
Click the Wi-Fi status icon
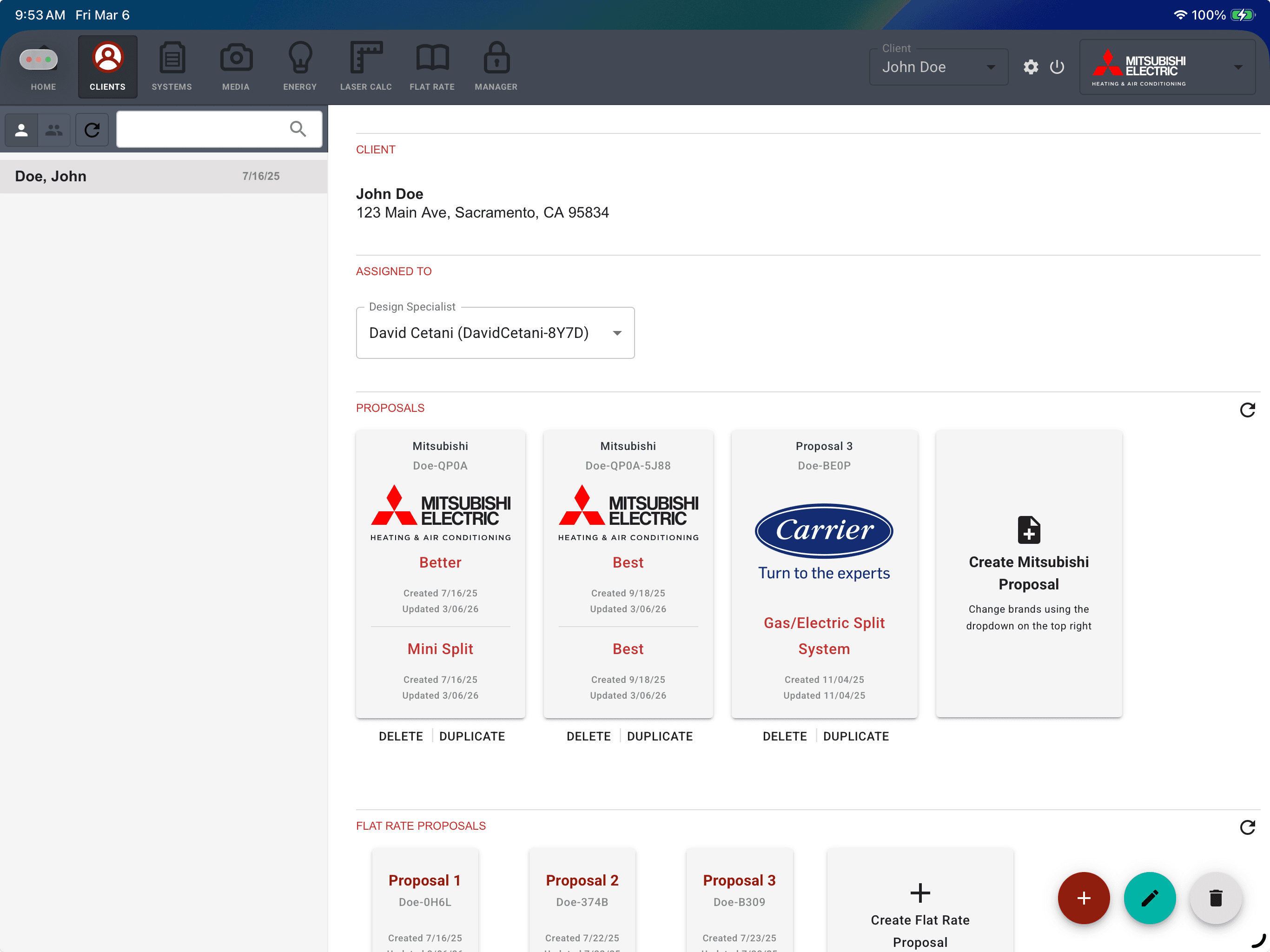coord(1180,15)
